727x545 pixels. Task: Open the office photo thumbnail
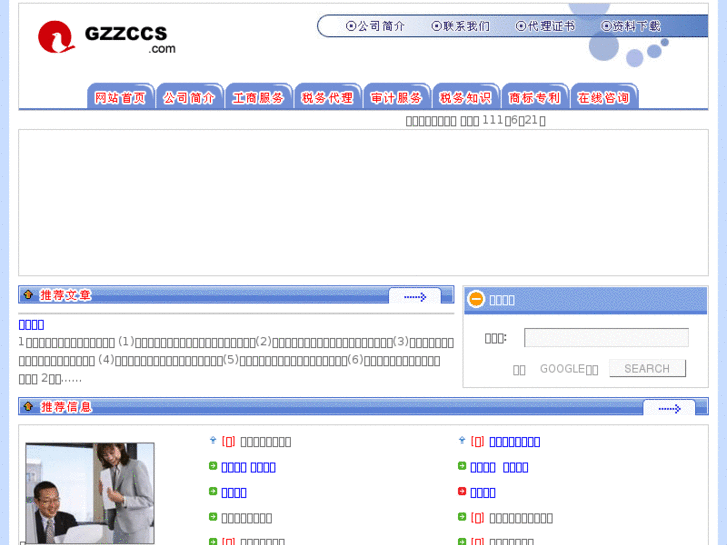(90, 493)
